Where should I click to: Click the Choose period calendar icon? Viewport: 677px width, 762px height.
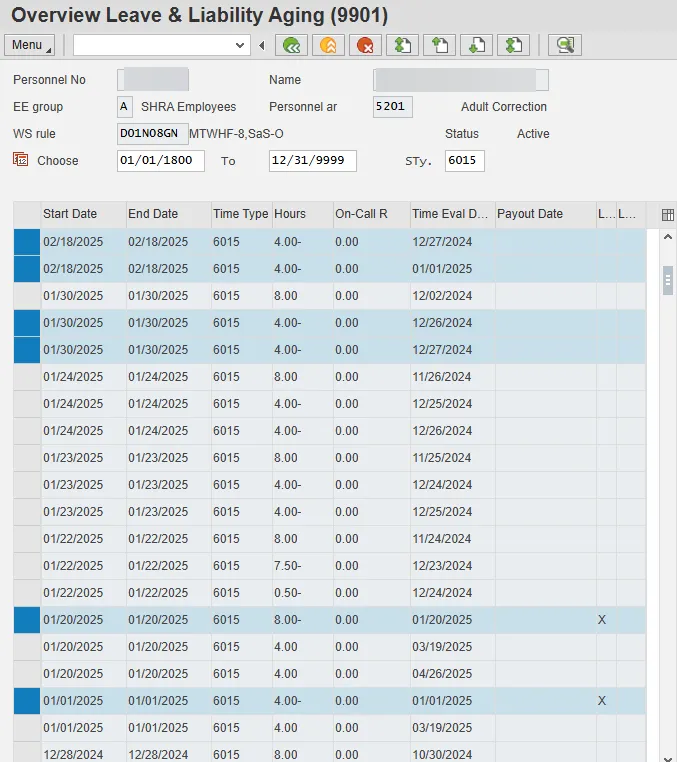[x=21, y=160]
